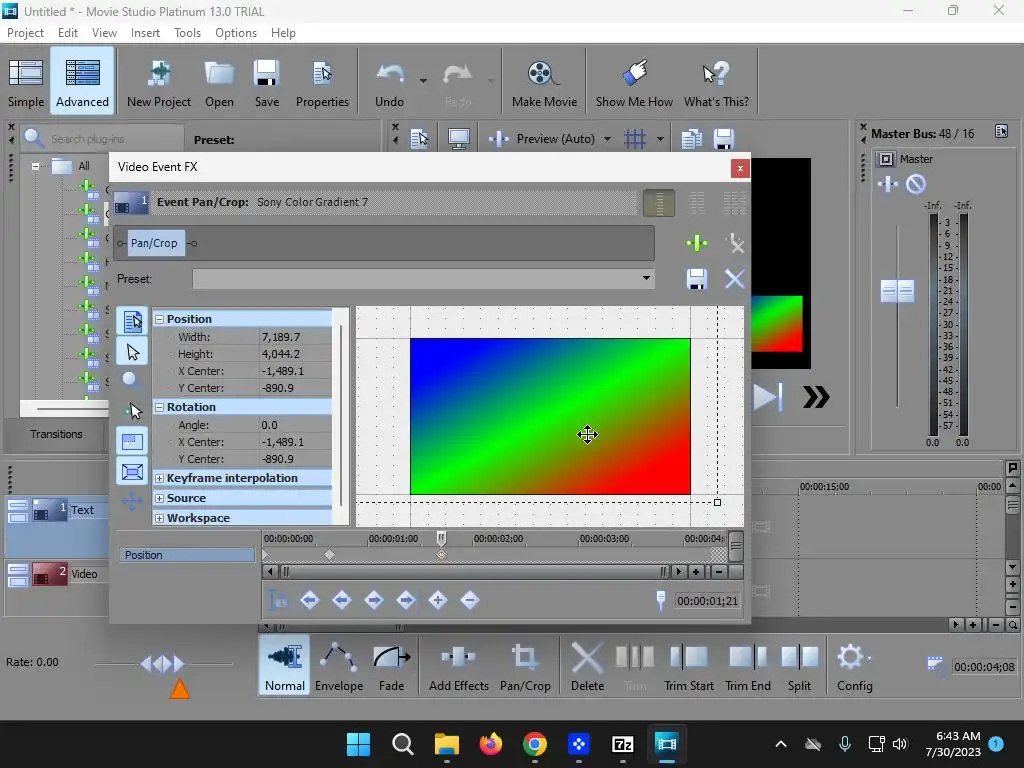The height and width of the screenshot is (768, 1024).
Task: Undo the last action
Action: click(x=390, y=82)
